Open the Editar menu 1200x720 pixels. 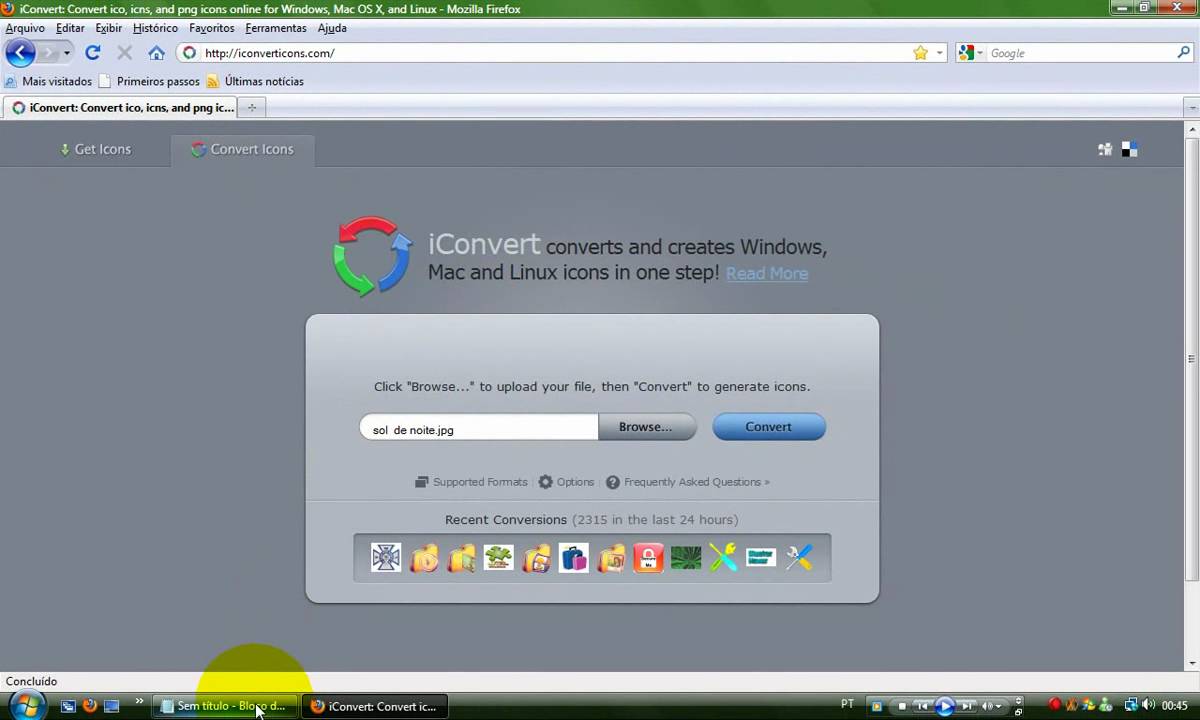point(70,28)
